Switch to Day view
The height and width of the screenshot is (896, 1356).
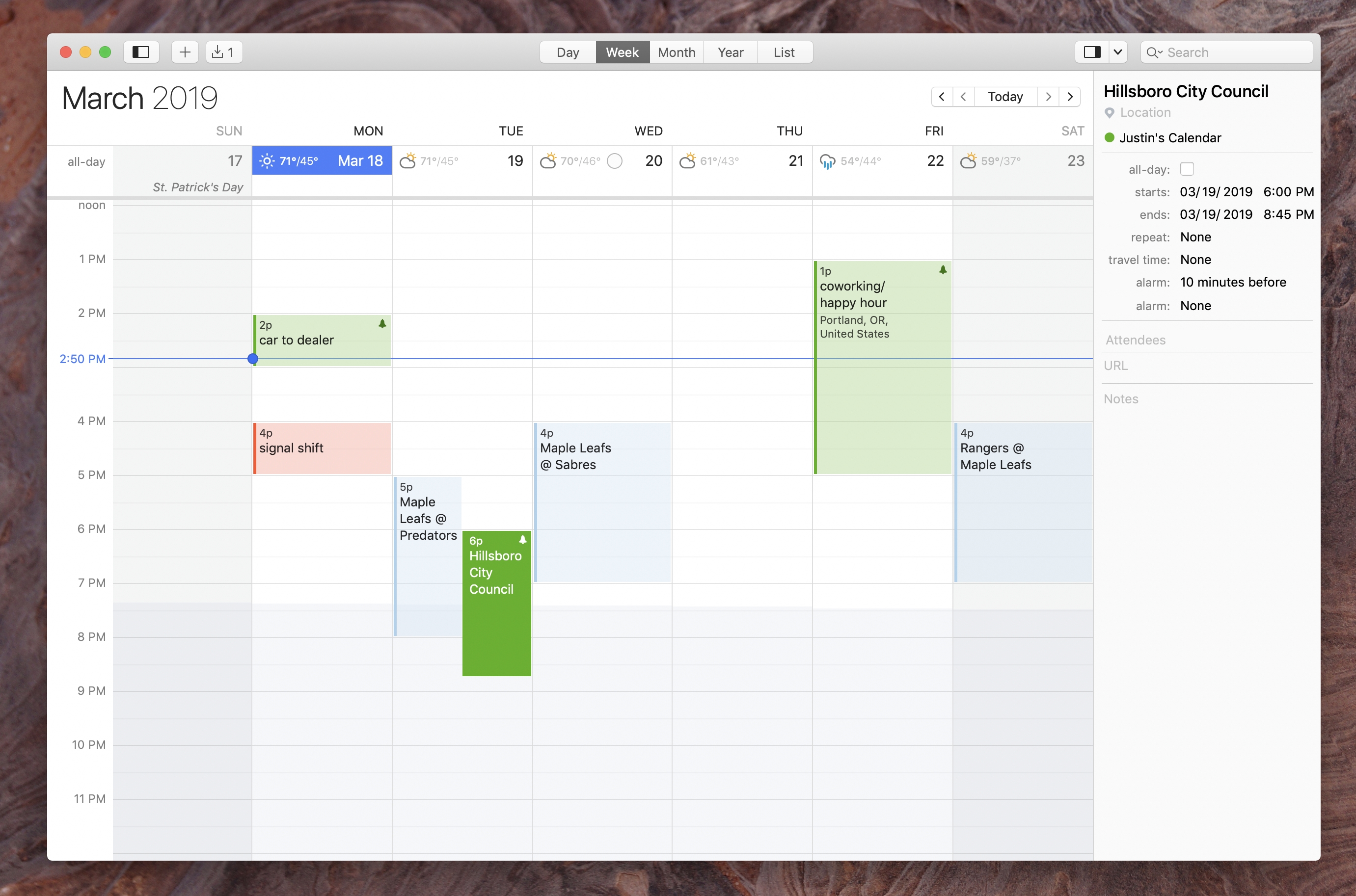(x=567, y=51)
